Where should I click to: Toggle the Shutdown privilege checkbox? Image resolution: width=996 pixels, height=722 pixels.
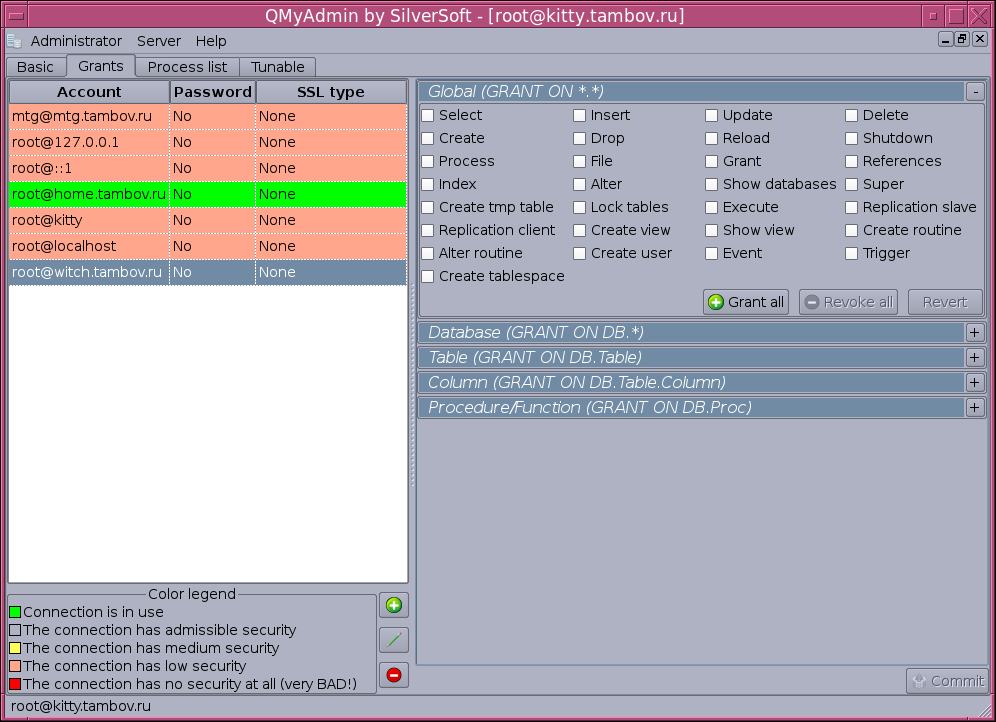(x=852, y=139)
